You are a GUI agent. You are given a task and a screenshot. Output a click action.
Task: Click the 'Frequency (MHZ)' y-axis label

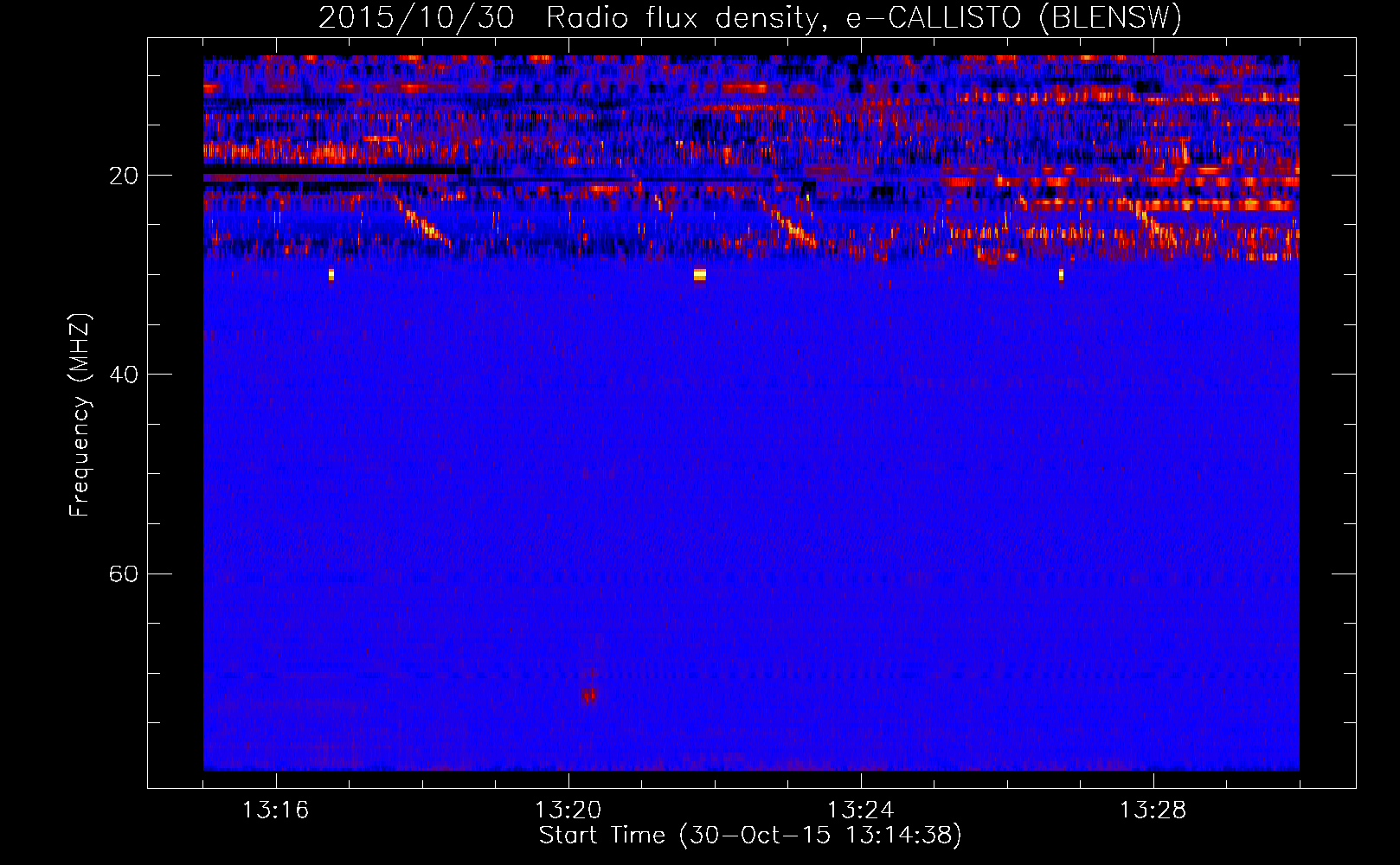(80, 415)
